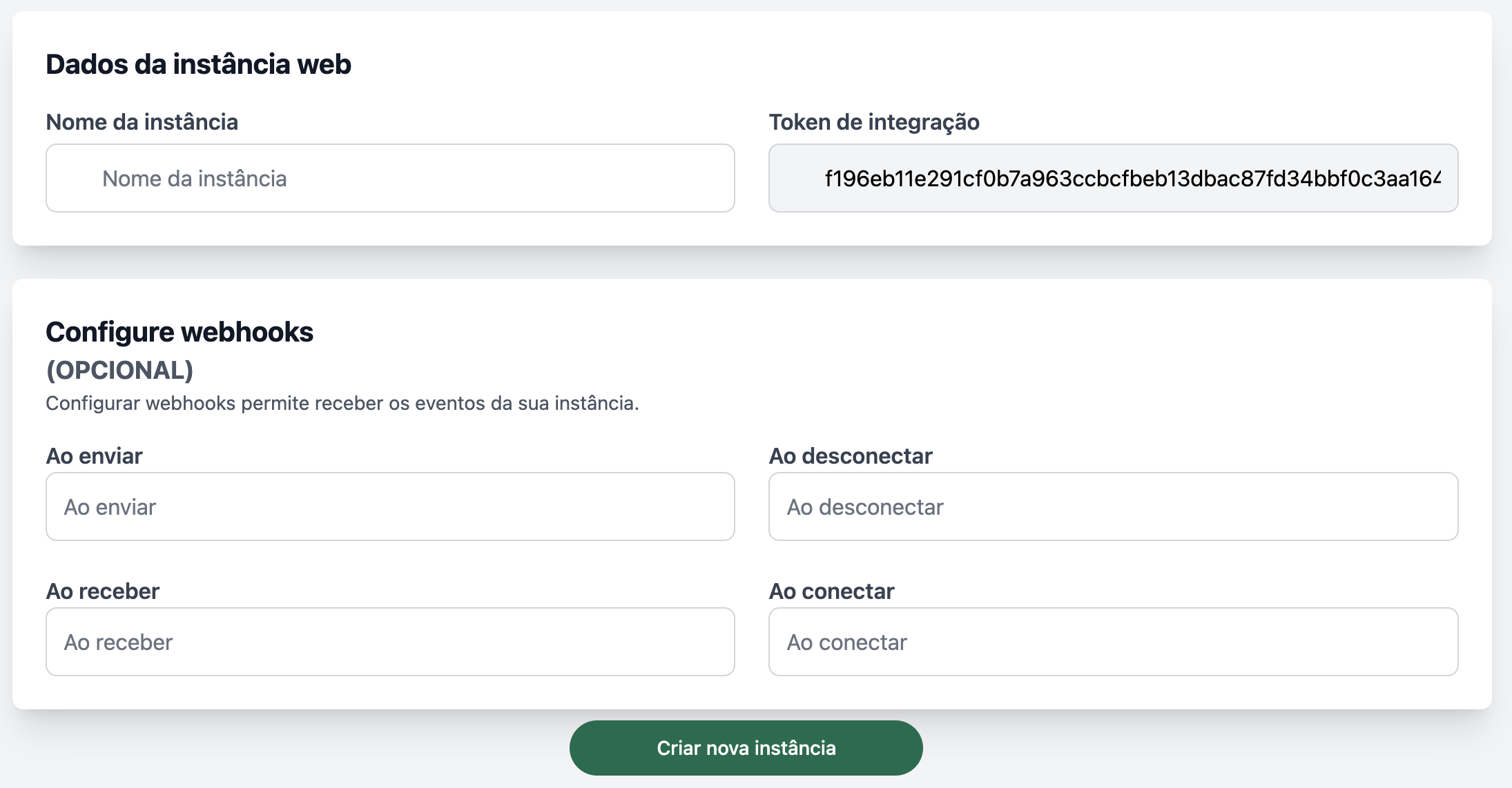This screenshot has width=1512, height=788.
Task: Click the (OPCIONAL) label
Action: 119,371
